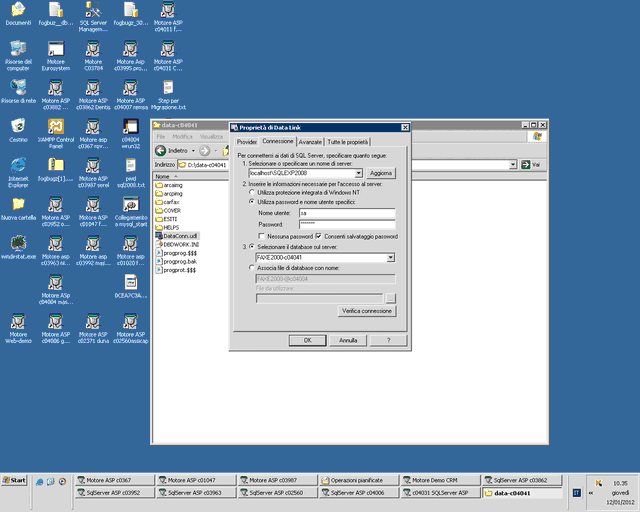Switch to the Provider tab
The height and width of the screenshot is (512, 640).
coord(247,142)
